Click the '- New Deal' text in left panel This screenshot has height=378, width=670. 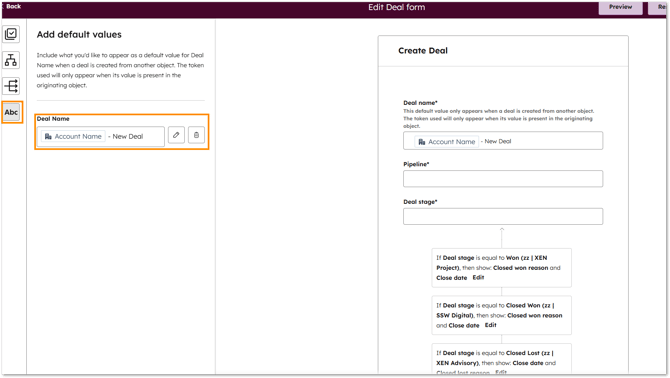click(x=126, y=136)
